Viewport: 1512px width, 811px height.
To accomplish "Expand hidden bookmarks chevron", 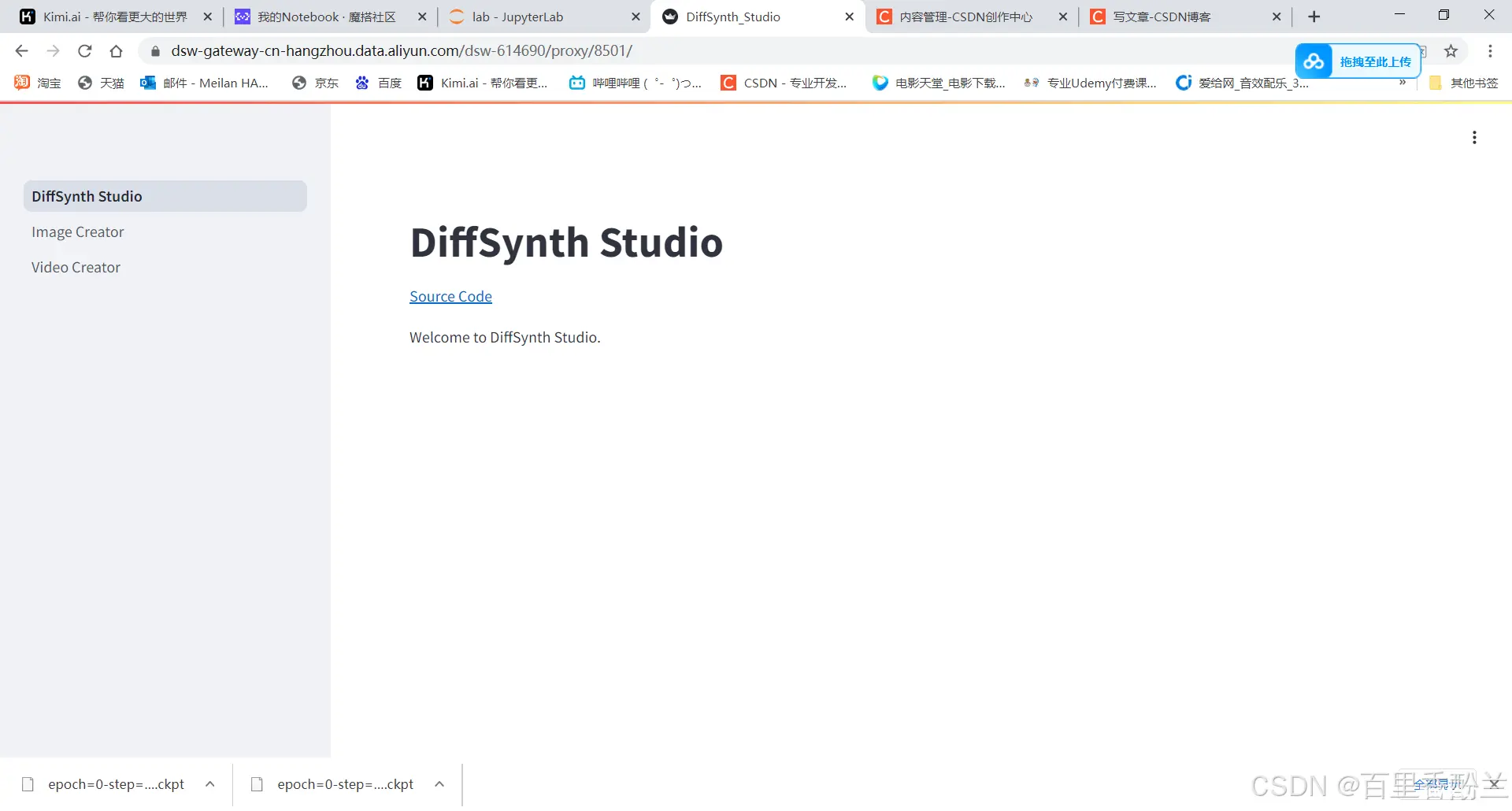I will click(x=1403, y=83).
